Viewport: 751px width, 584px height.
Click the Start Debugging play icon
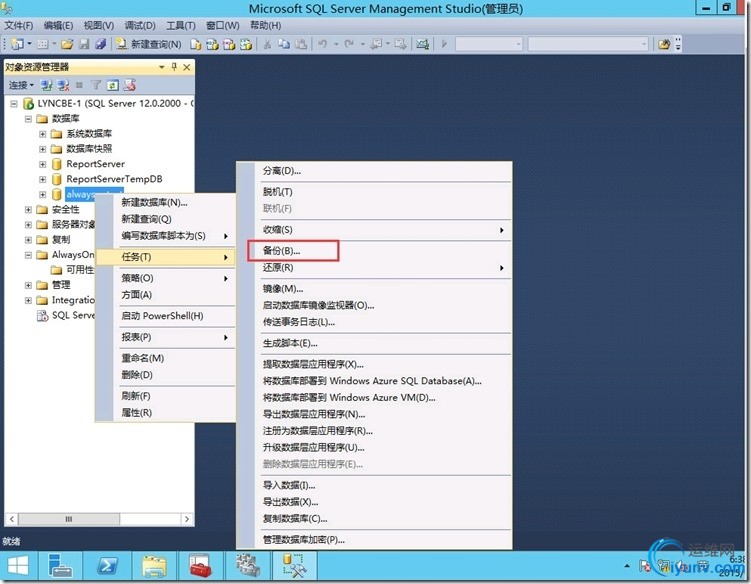point(444,44)
